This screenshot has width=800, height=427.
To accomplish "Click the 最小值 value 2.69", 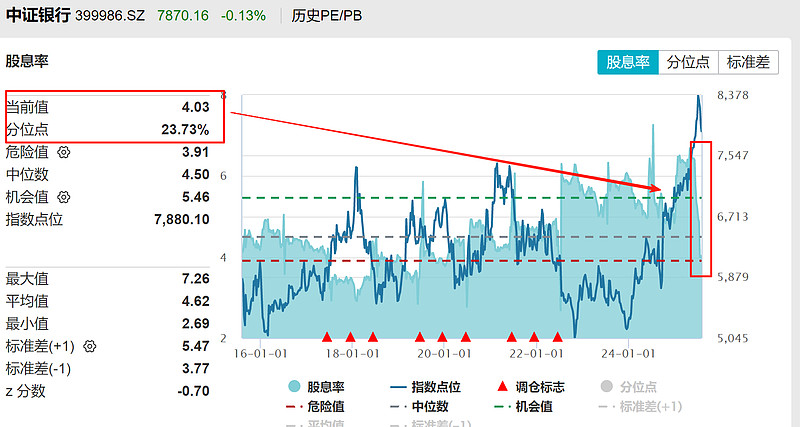I will click(195, 323).
